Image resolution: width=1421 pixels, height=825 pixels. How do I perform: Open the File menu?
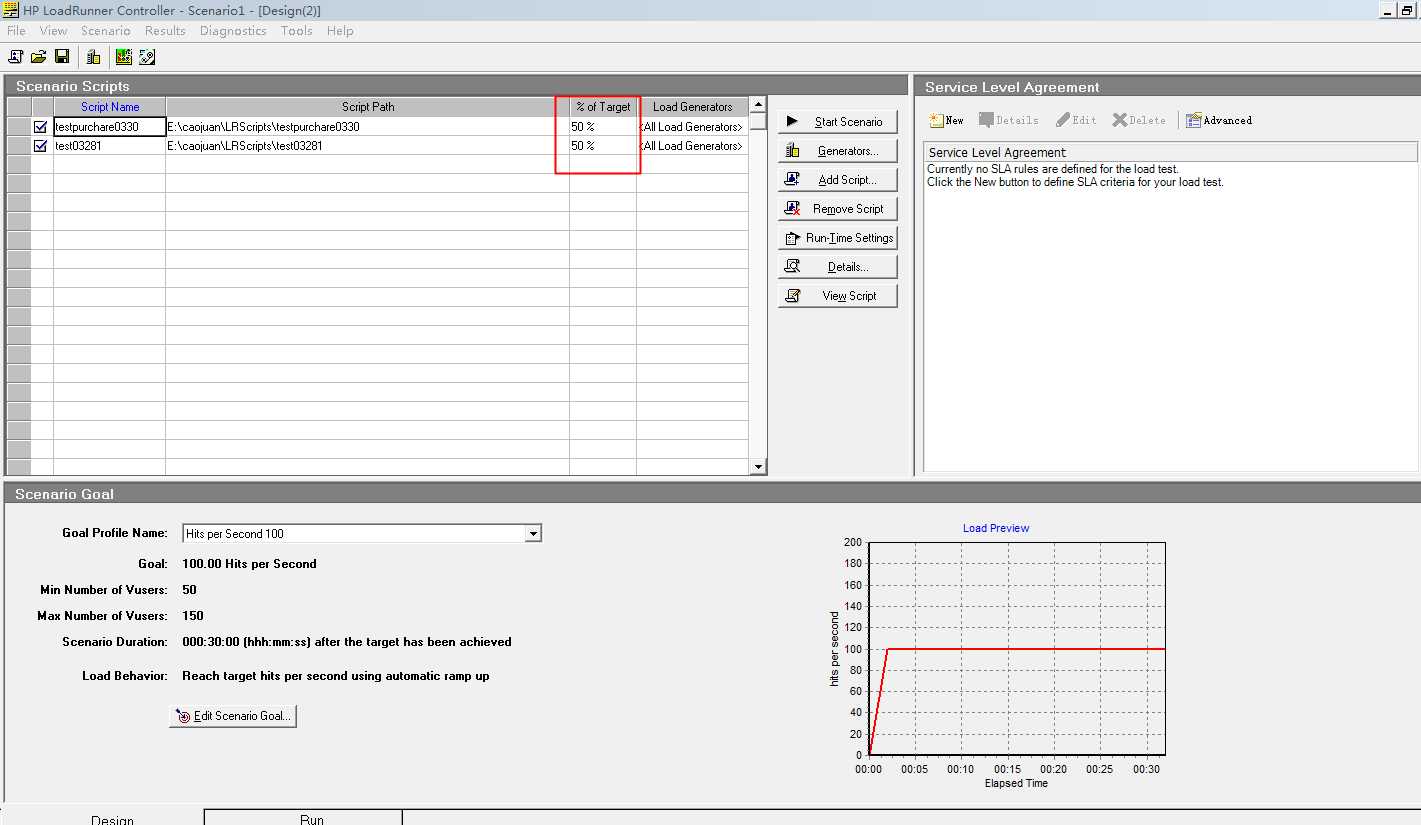point(16,31)
